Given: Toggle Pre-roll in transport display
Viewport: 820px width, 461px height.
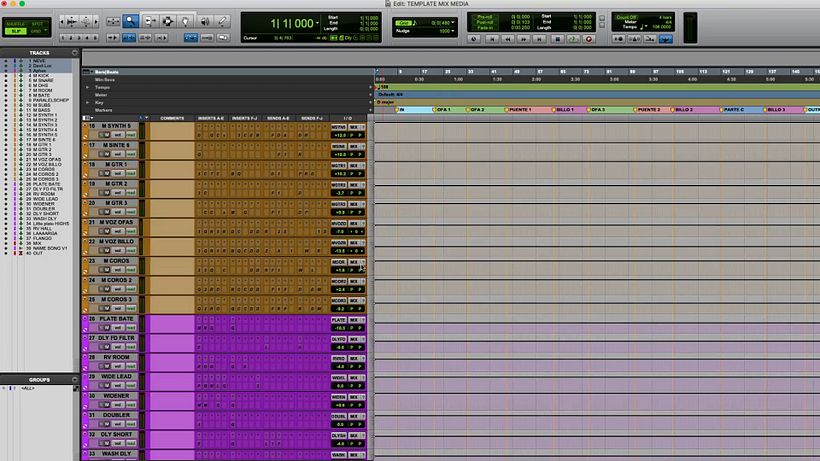Looking at the screenshot, I should pyautogui.click(x=485, y=17).
